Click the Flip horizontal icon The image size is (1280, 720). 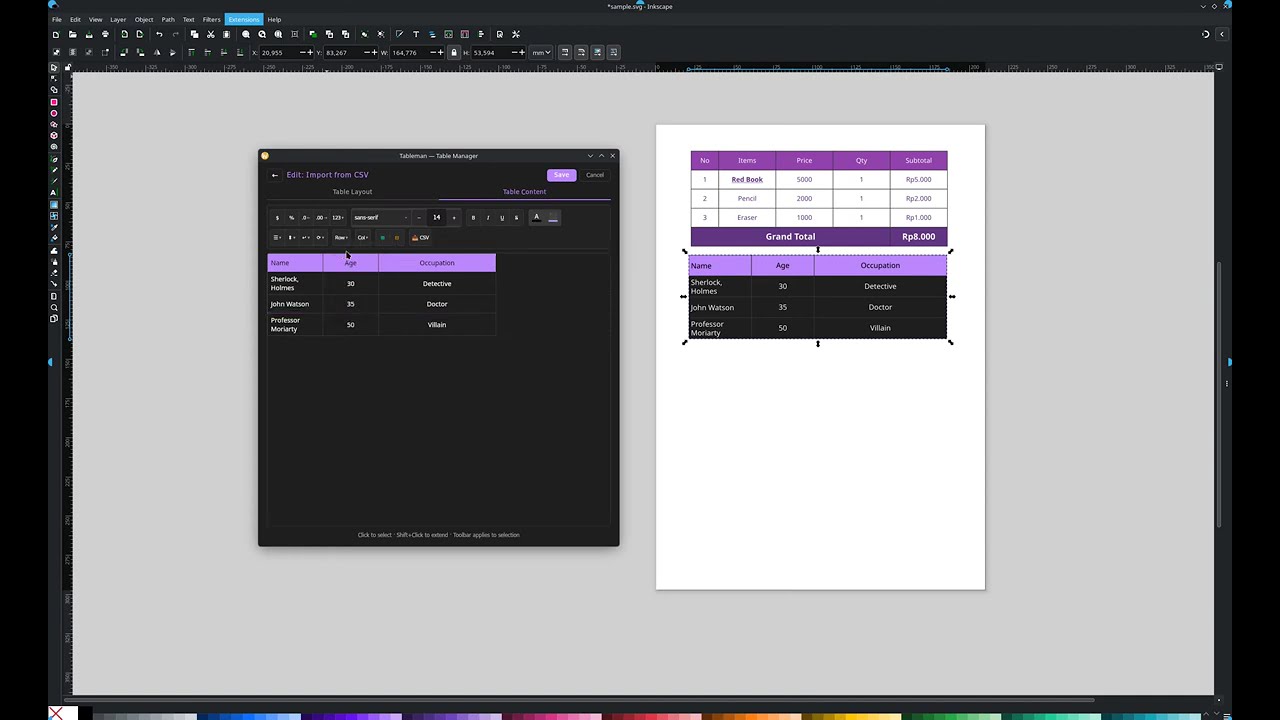point(157,52)
